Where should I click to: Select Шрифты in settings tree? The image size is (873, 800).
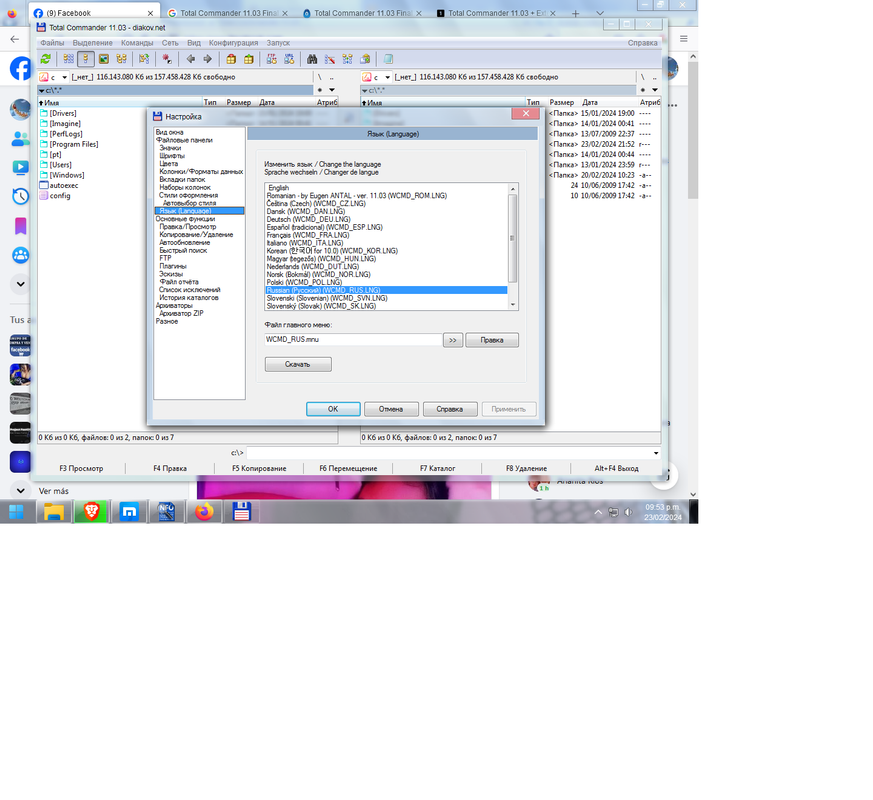point(171,156)
